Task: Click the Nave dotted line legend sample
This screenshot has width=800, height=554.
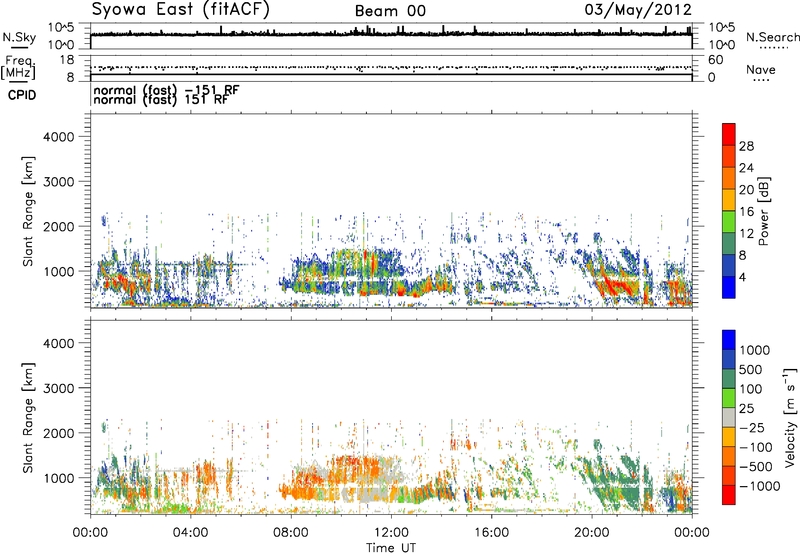Action: [x=762, y=81]
